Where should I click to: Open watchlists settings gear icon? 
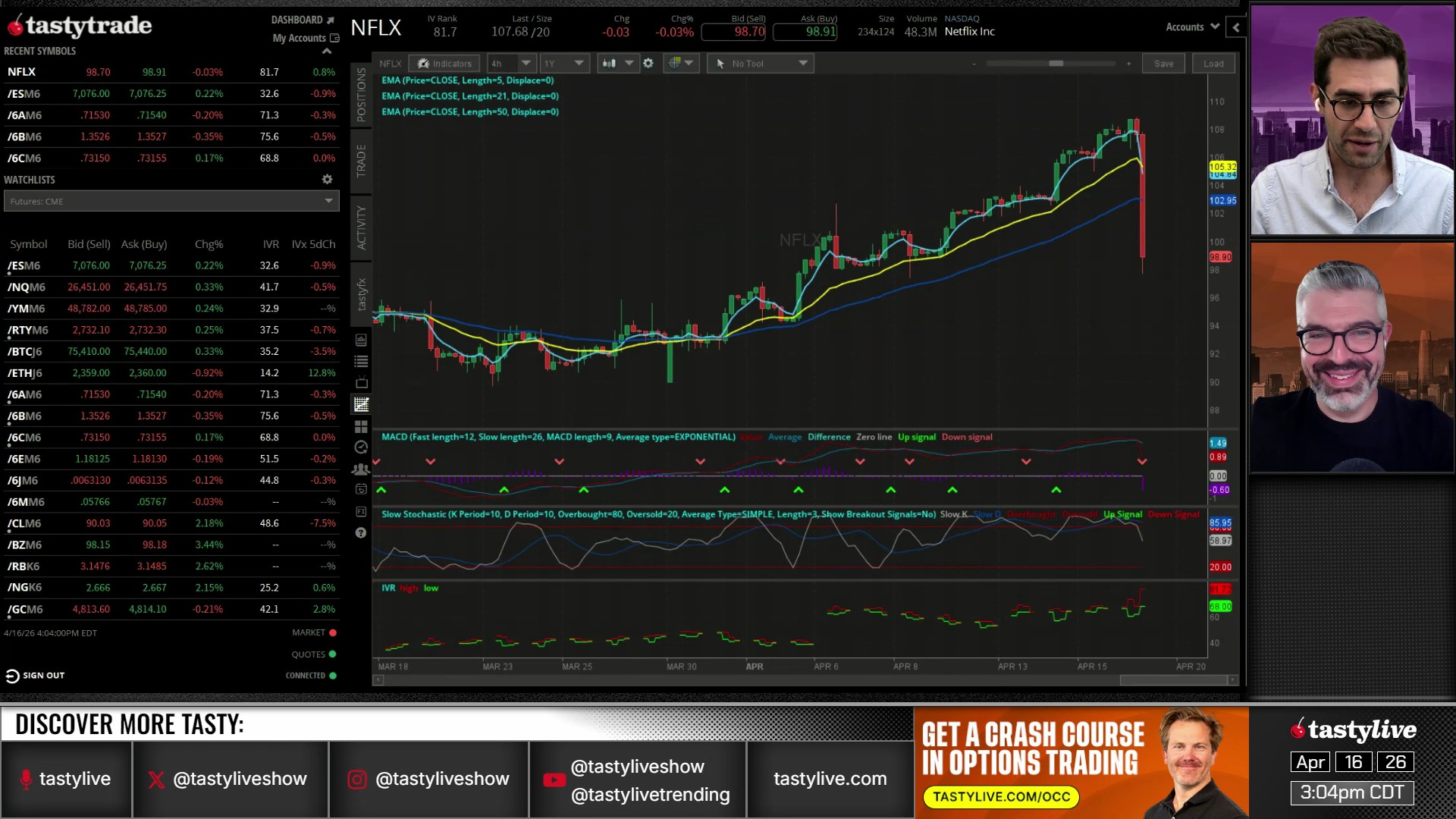tap(327, 180)
